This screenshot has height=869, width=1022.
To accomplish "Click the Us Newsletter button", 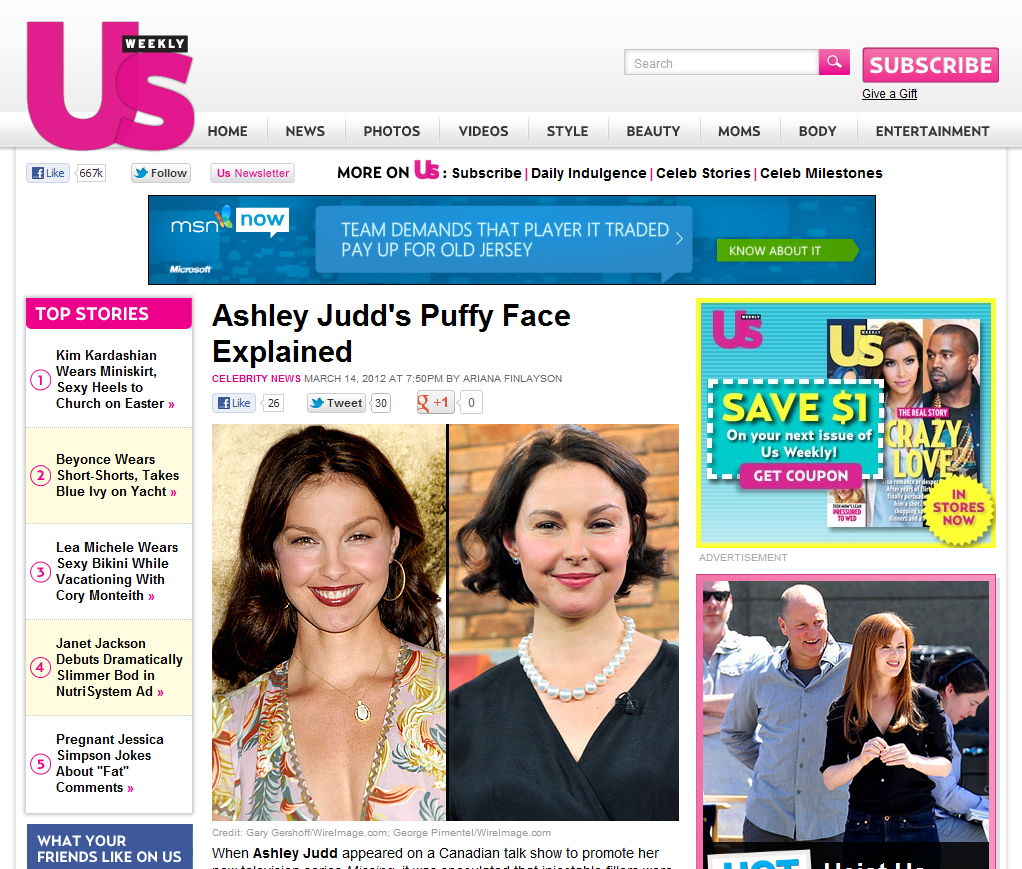I will (252, 173).
